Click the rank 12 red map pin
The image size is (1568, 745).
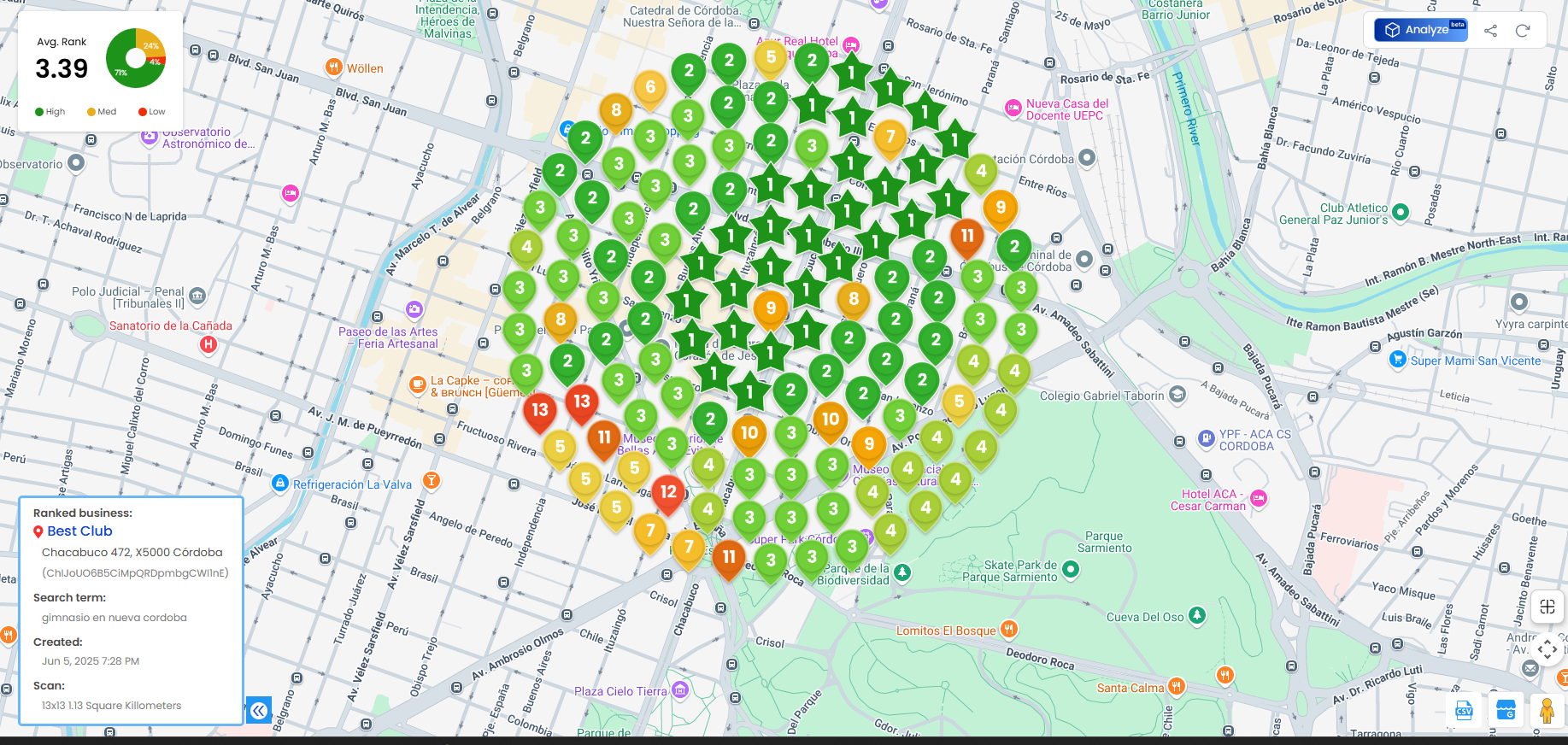pos(668,494)
